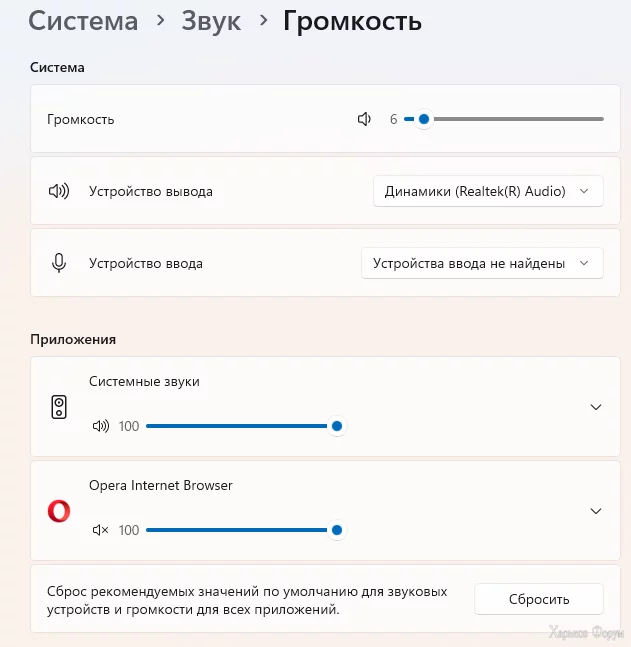Navigate to Звук in the breadcrumb

coord(211,21)
